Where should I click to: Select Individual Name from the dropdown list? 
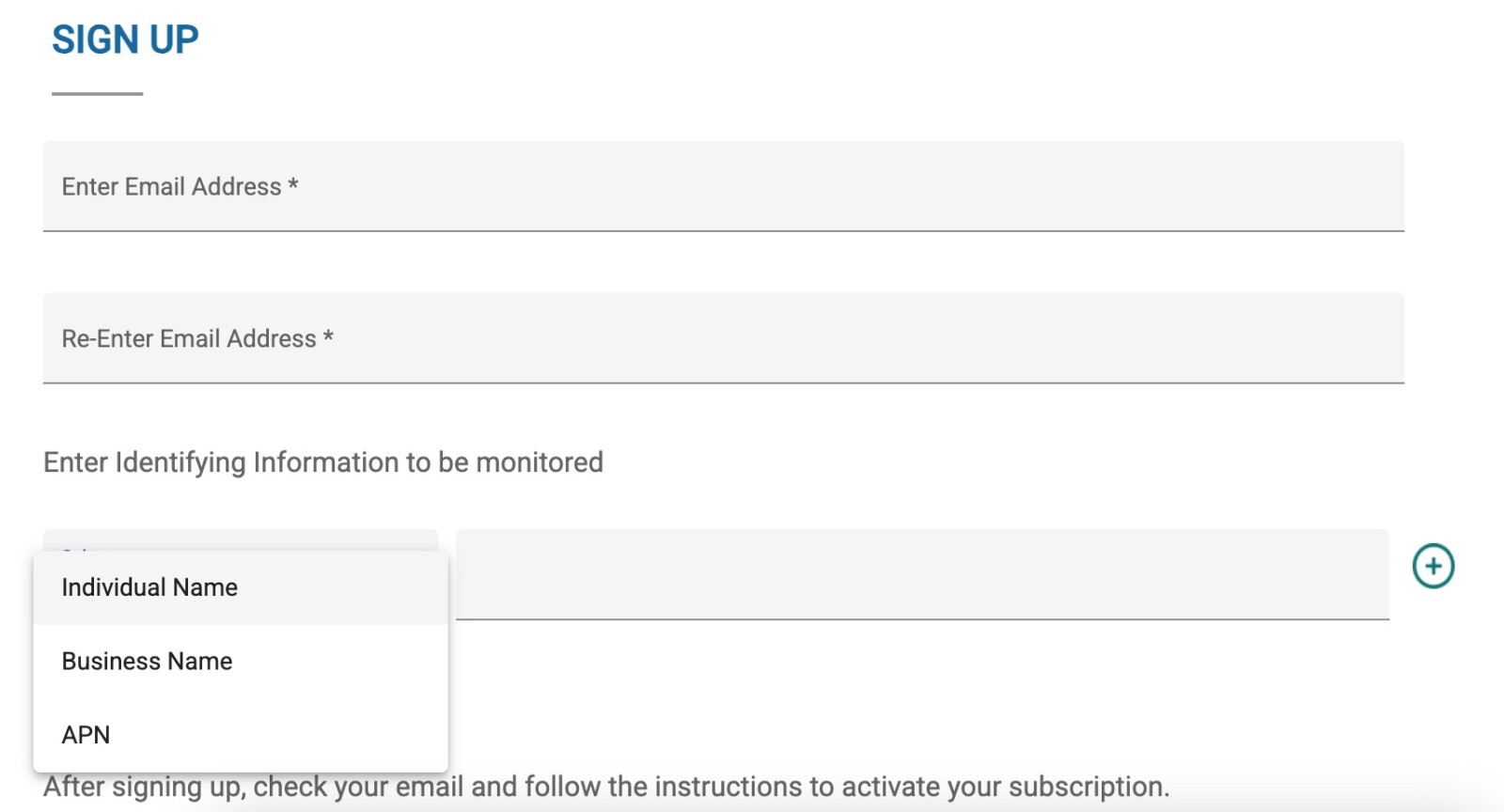[149, 587]
